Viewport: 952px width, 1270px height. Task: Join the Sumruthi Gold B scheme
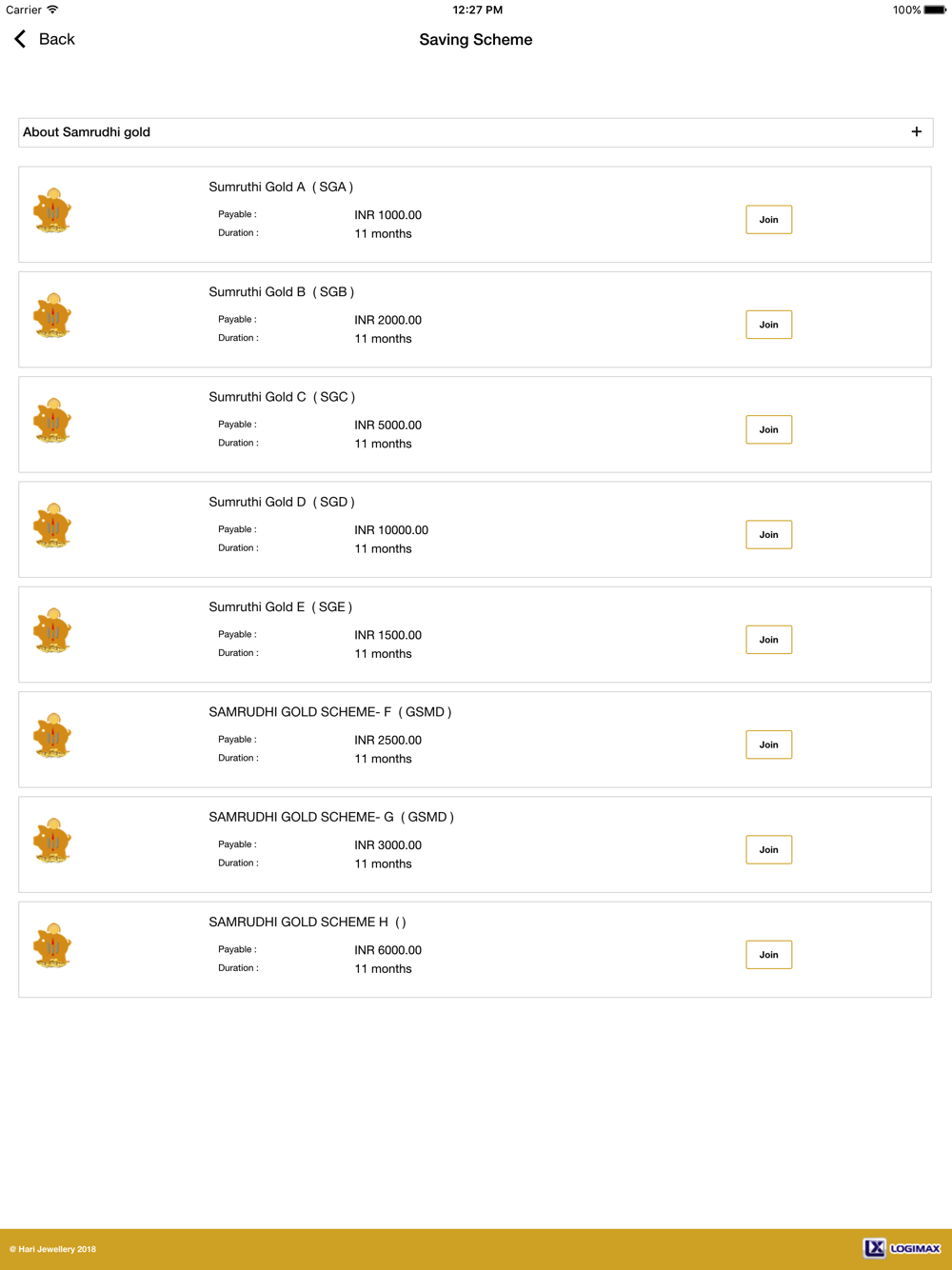tap(768, 325)
